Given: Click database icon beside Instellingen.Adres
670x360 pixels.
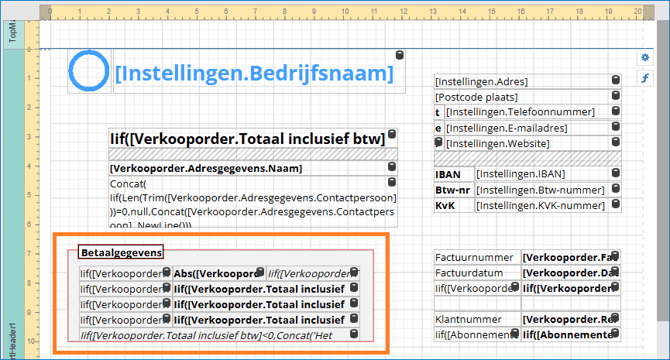Looking at the screenshot, I should [x=615, y=79].
